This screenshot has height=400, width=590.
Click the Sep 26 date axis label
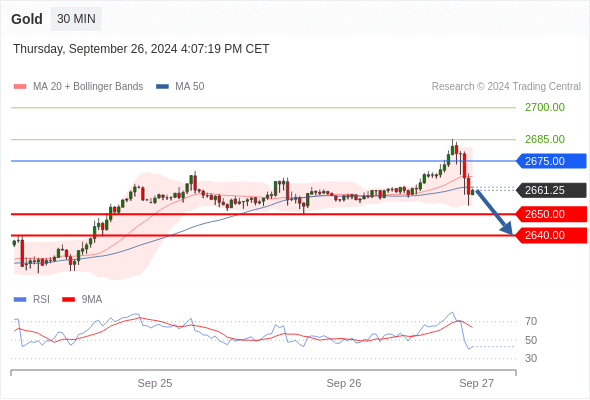pos(344,383)
